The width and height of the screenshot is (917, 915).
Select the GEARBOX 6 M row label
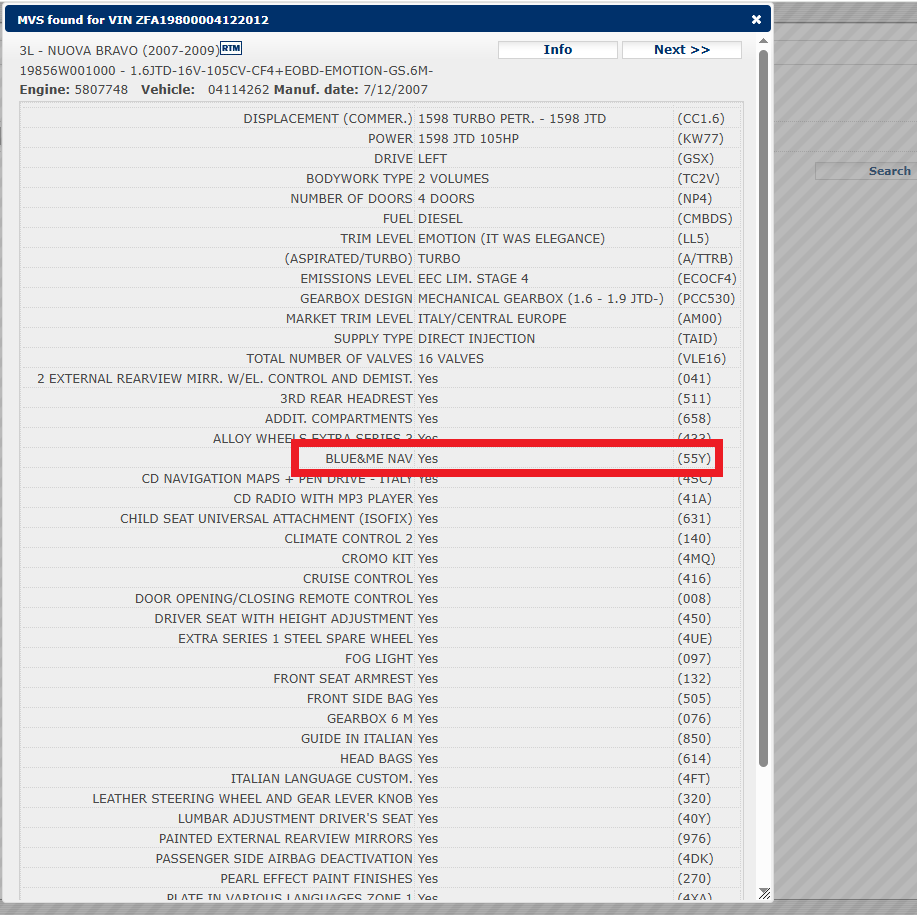click(x=369, y=719)
